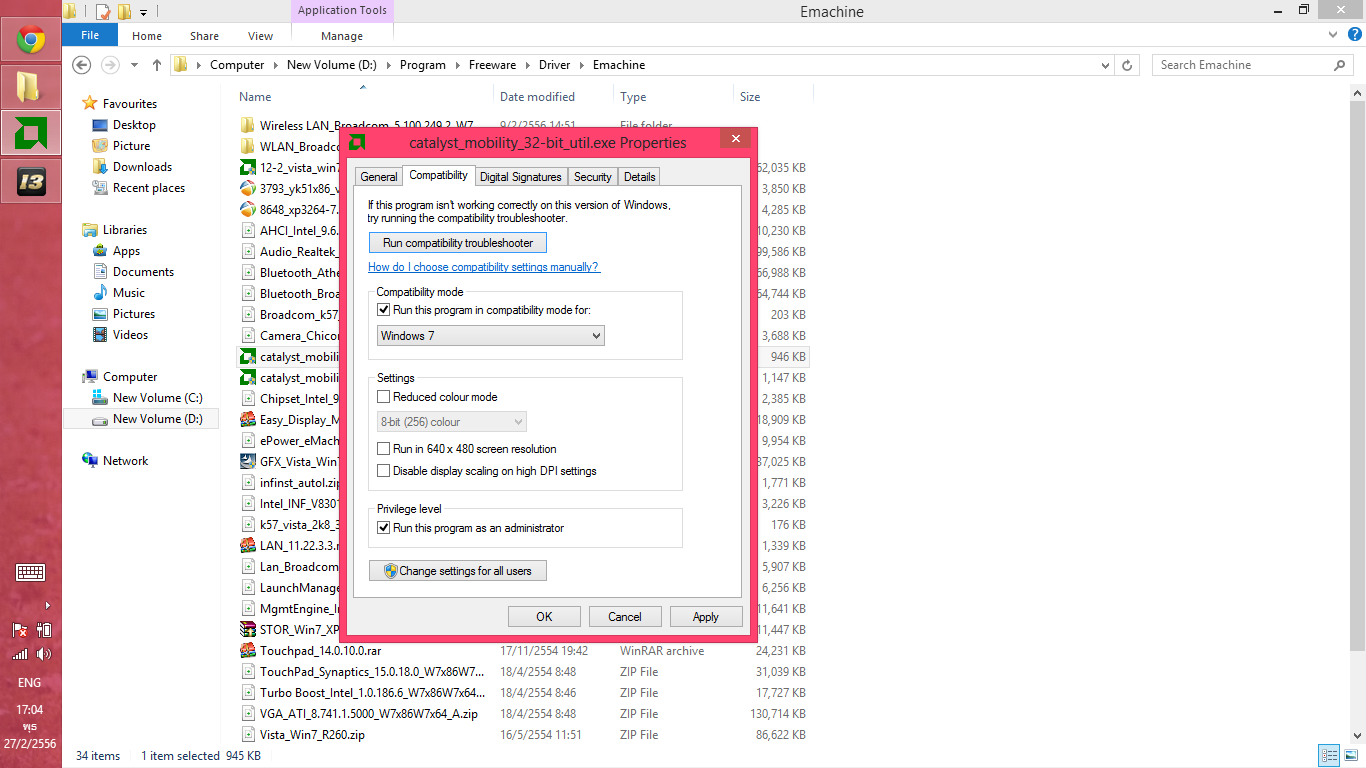Open the Digital Signatures tab
This screenshot has width=1366, height=768.
(520, 177)
